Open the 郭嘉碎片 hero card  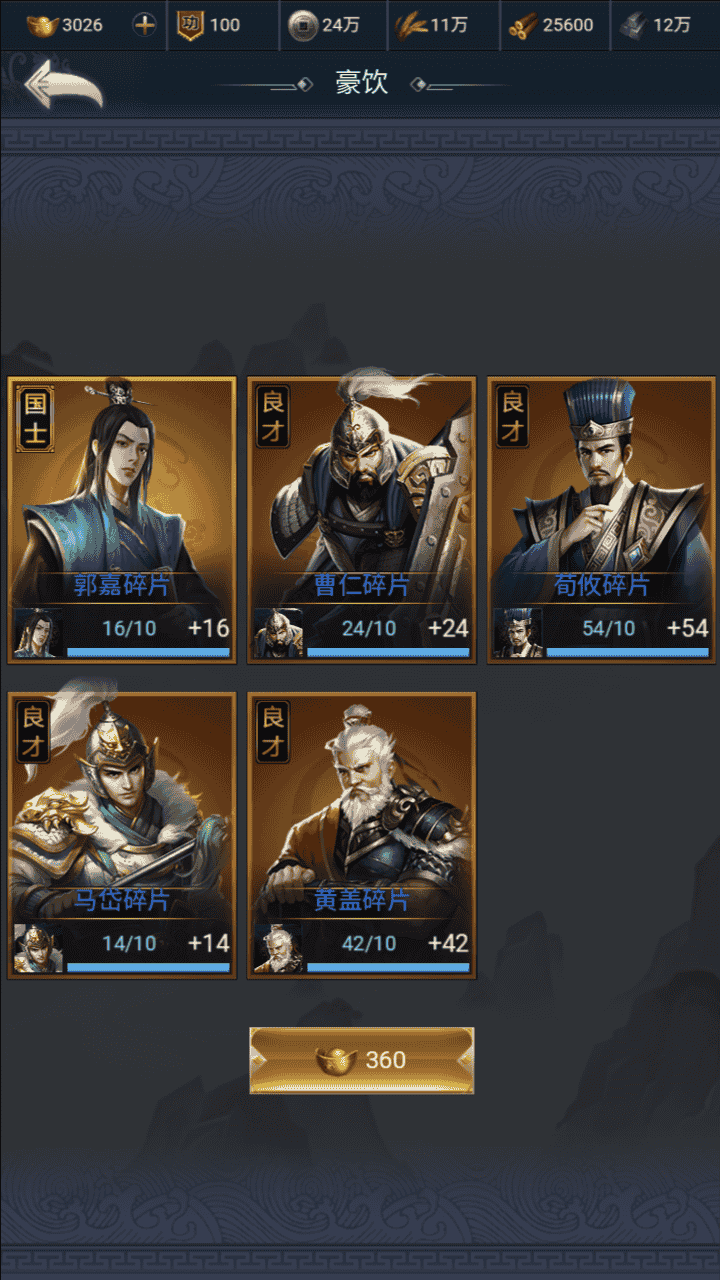pyautogui.click(x=122, y=520)
